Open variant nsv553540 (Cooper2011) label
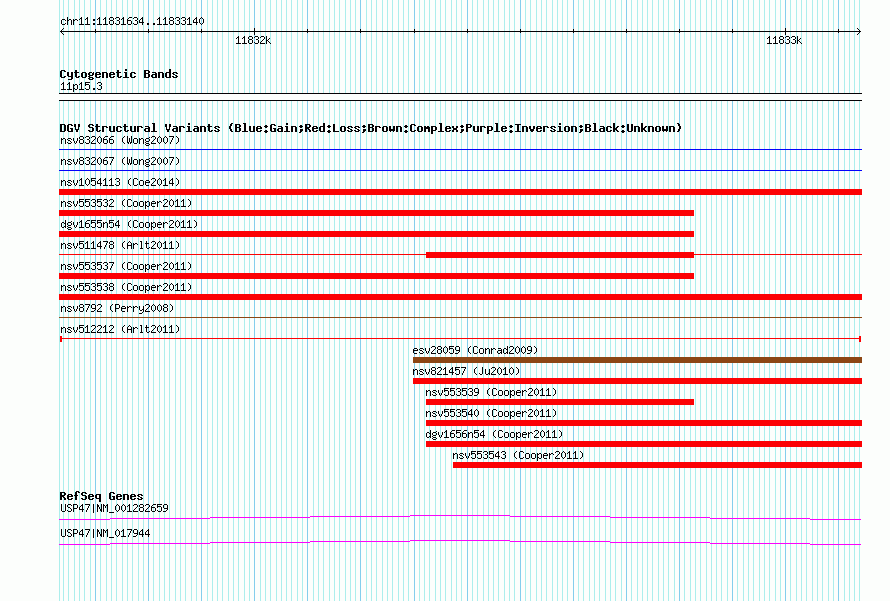890x601 pixels. [x=491, y=413]
